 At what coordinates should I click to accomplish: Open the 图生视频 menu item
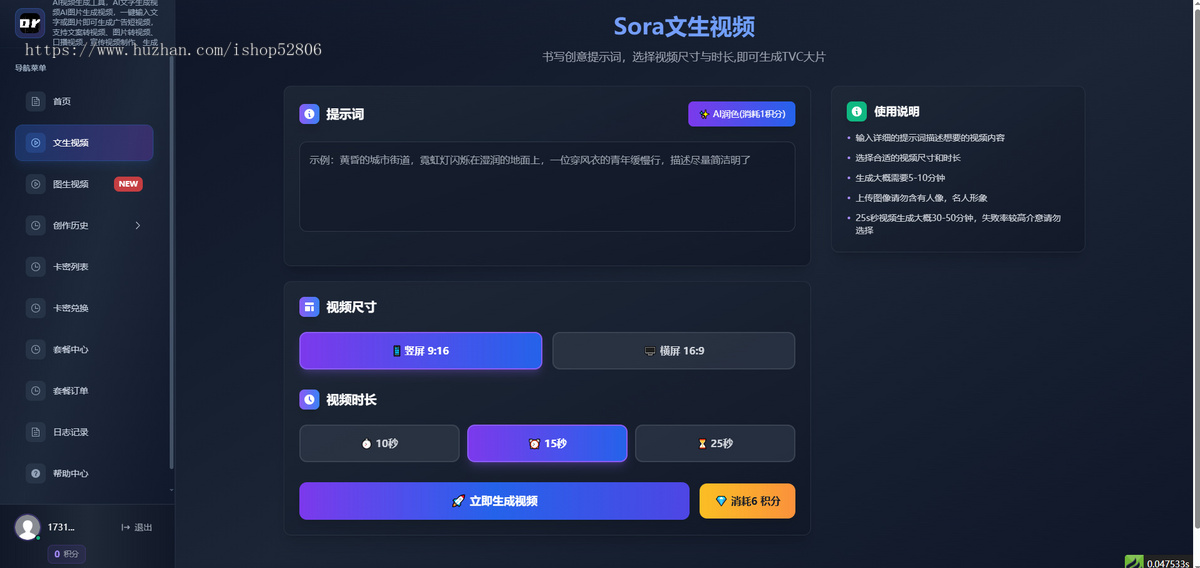pyautogui.click(x=84, y=184)
